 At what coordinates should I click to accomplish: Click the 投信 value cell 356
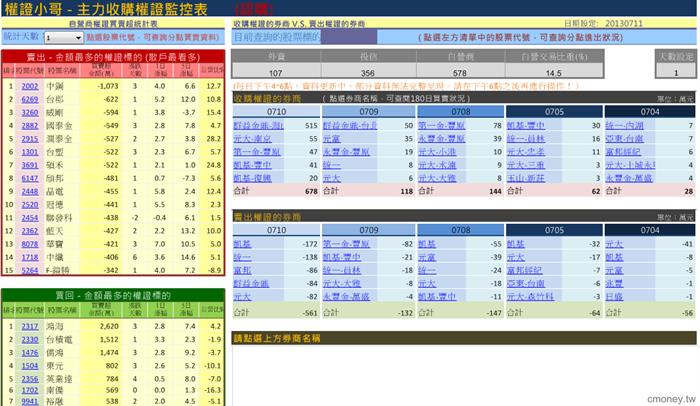368,71
